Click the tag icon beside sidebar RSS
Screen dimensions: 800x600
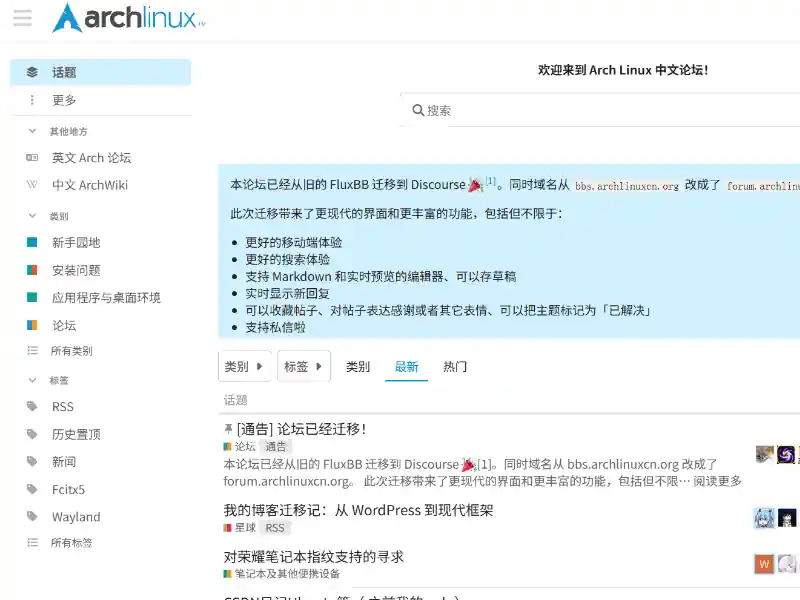click(32, 406)
